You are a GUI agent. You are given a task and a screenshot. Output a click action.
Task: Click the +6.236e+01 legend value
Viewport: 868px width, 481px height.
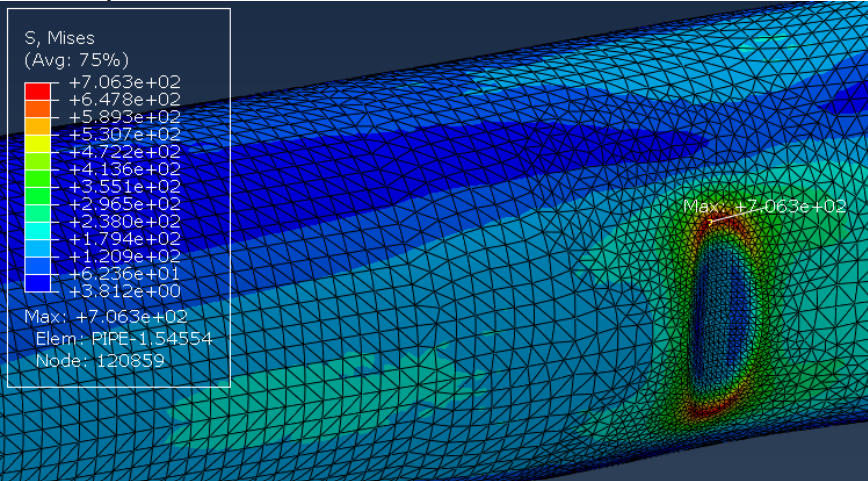coord(125,273)
